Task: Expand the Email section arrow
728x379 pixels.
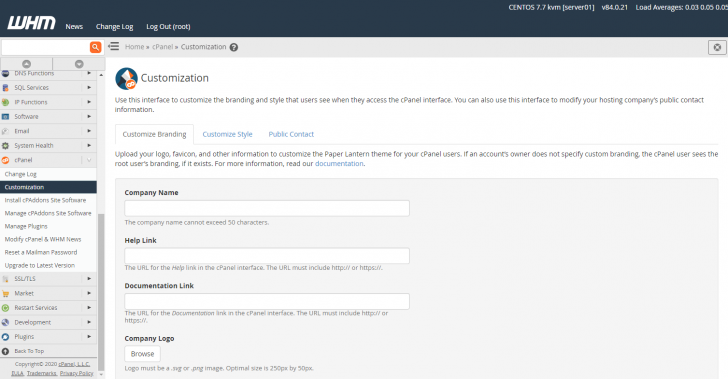Action: click(x=89, y=131)
